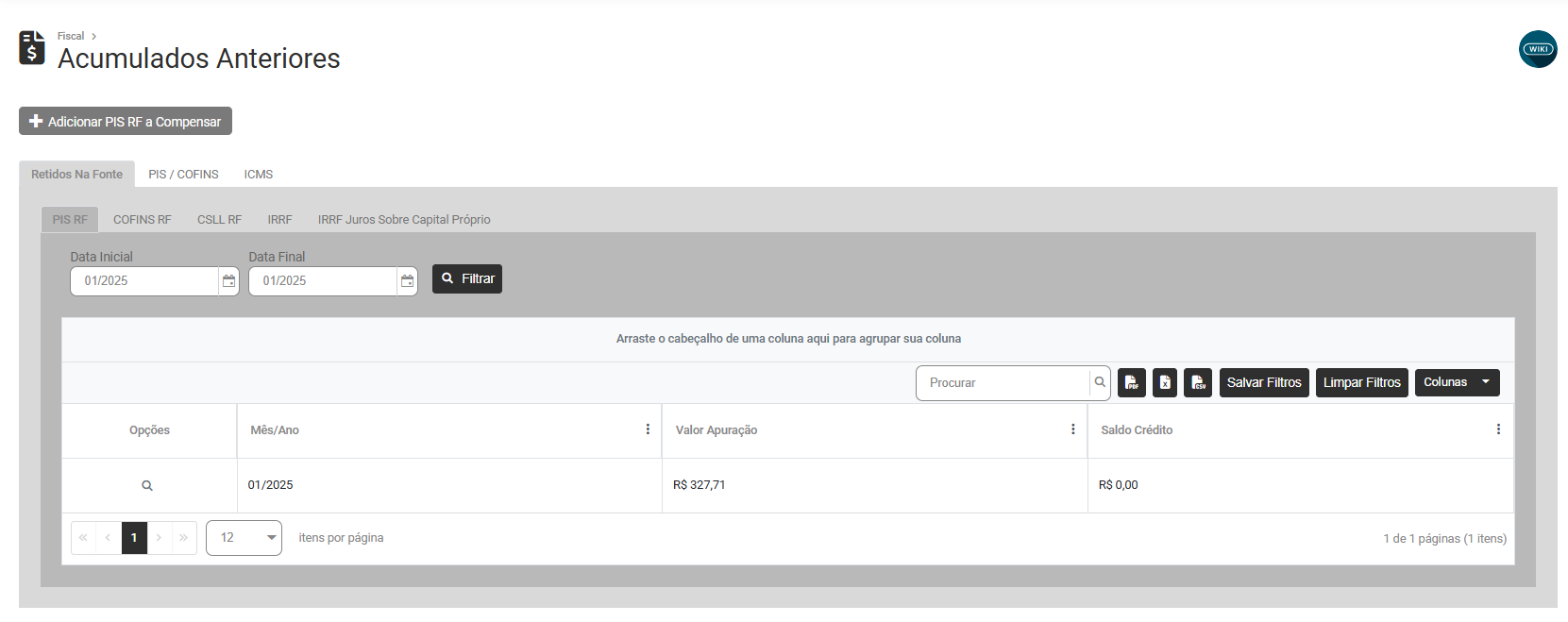View details of the 01/2025 row
Screen dimensions: 1568x622
pos(147,486)
